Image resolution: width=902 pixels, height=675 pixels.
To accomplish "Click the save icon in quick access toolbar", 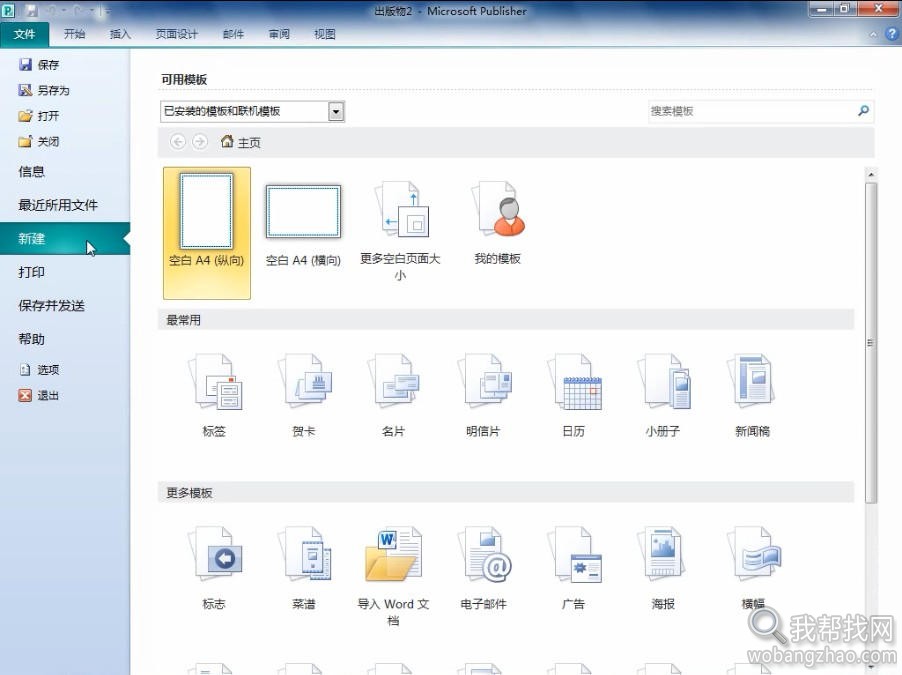I will point(31,10).
